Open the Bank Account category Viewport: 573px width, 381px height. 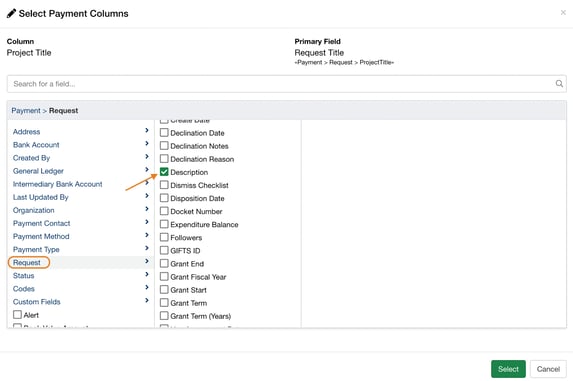click(x=36, y=145)
